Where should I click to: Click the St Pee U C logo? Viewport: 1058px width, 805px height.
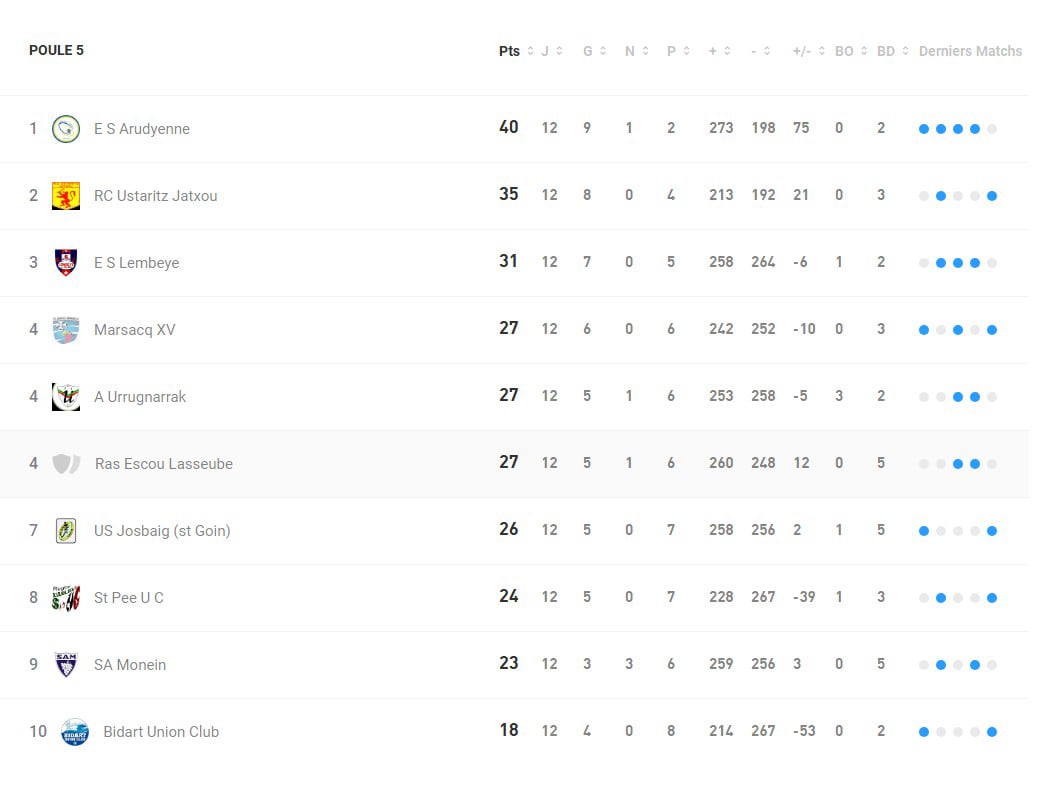point(66,598)
